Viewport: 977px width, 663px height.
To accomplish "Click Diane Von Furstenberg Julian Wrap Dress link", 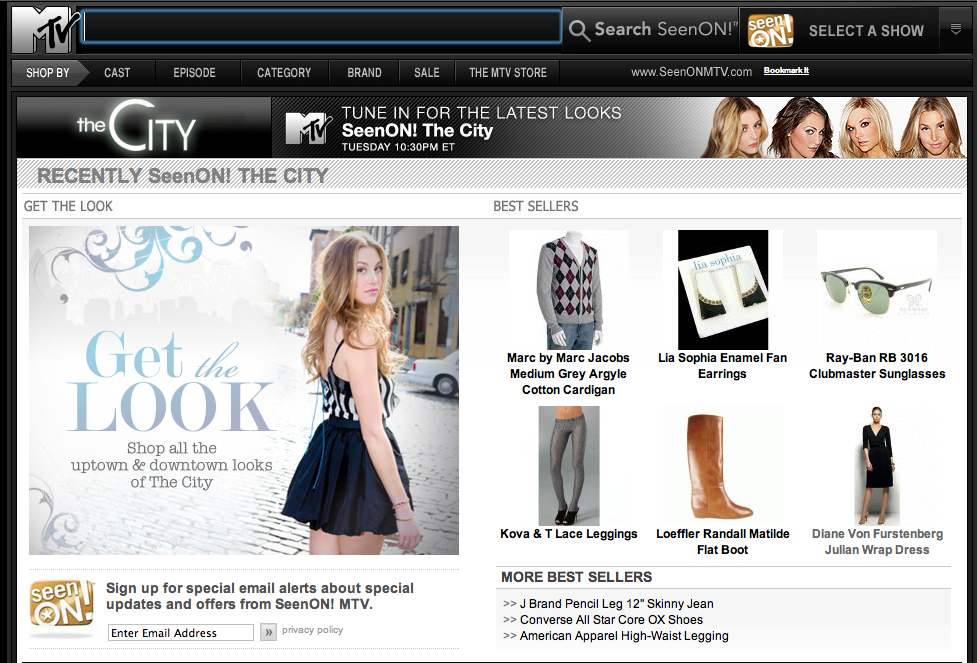I will (877, 541).
